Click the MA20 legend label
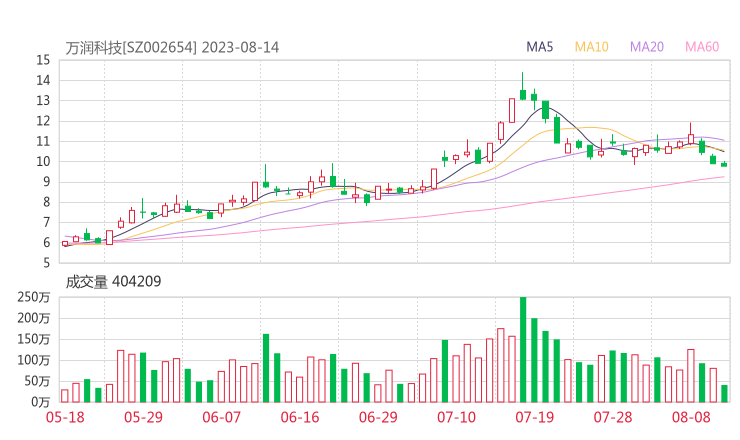Image resolution: width=740 pixels, height=440 pixels. click(x=647, y=47)
